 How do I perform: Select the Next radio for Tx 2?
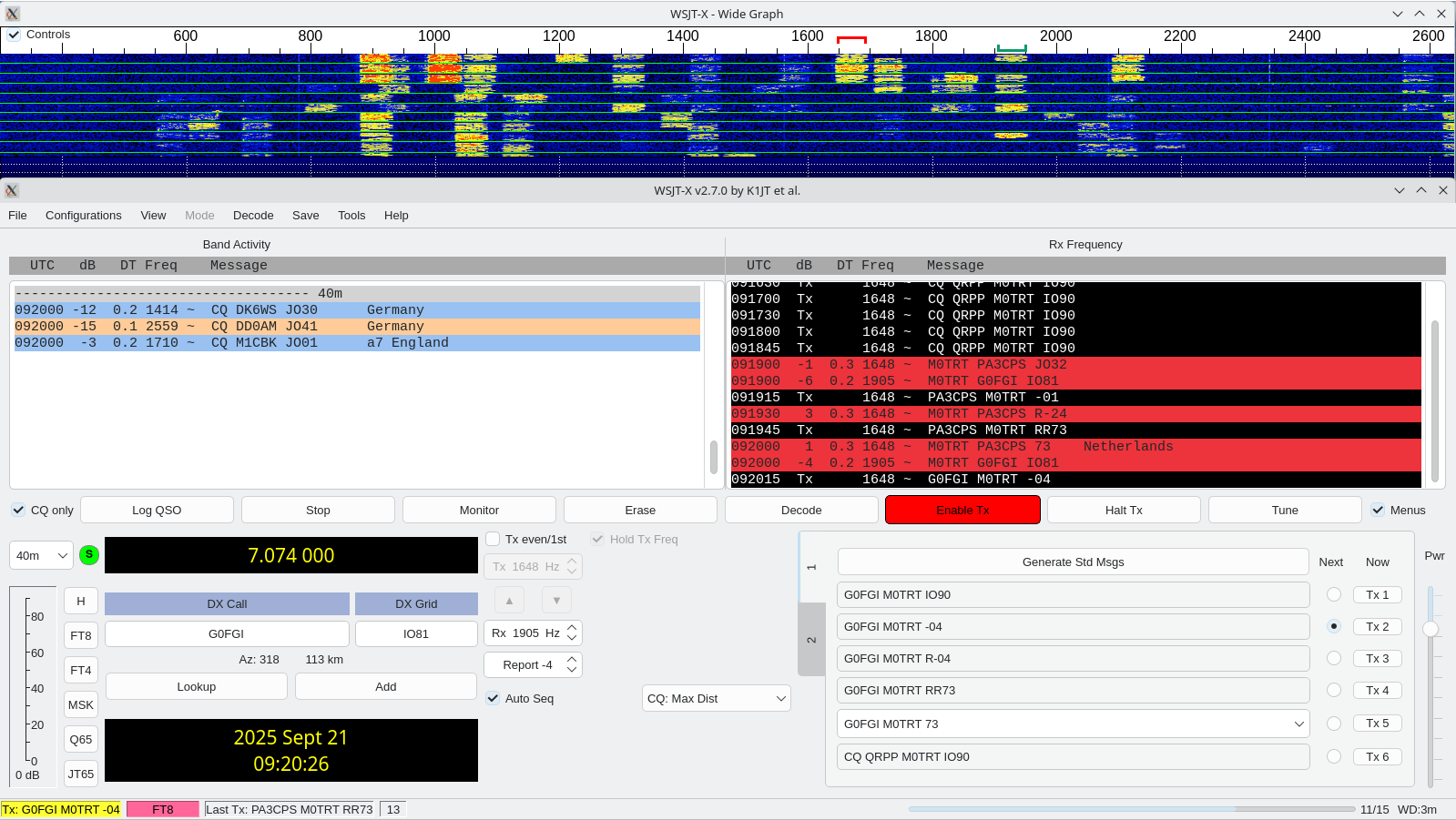pyautogui.click(x=1334, y=626)
